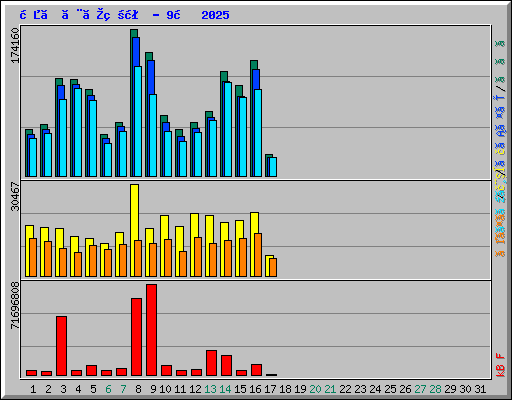Click the 30467 axis value

coord(15,197)
